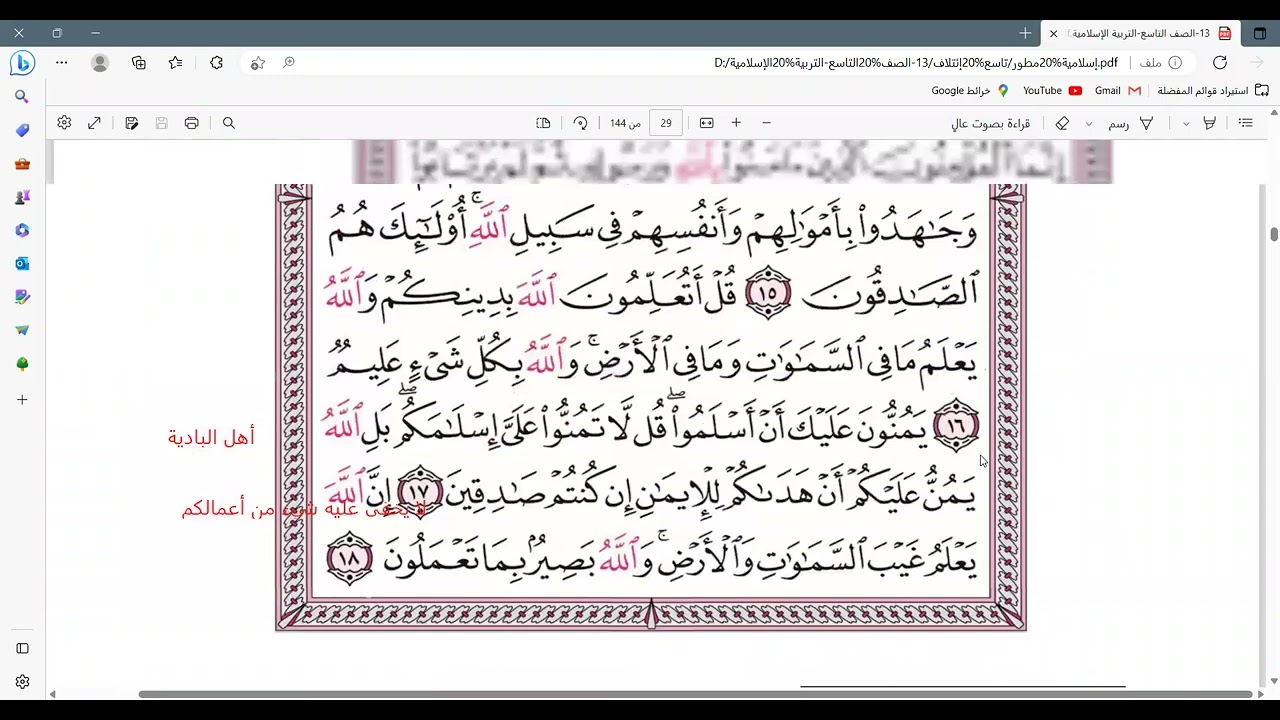Enter full screen PDF view
Image resolution: width=1280 pixels, height=720 pixels.
click(x=94, y=123)
